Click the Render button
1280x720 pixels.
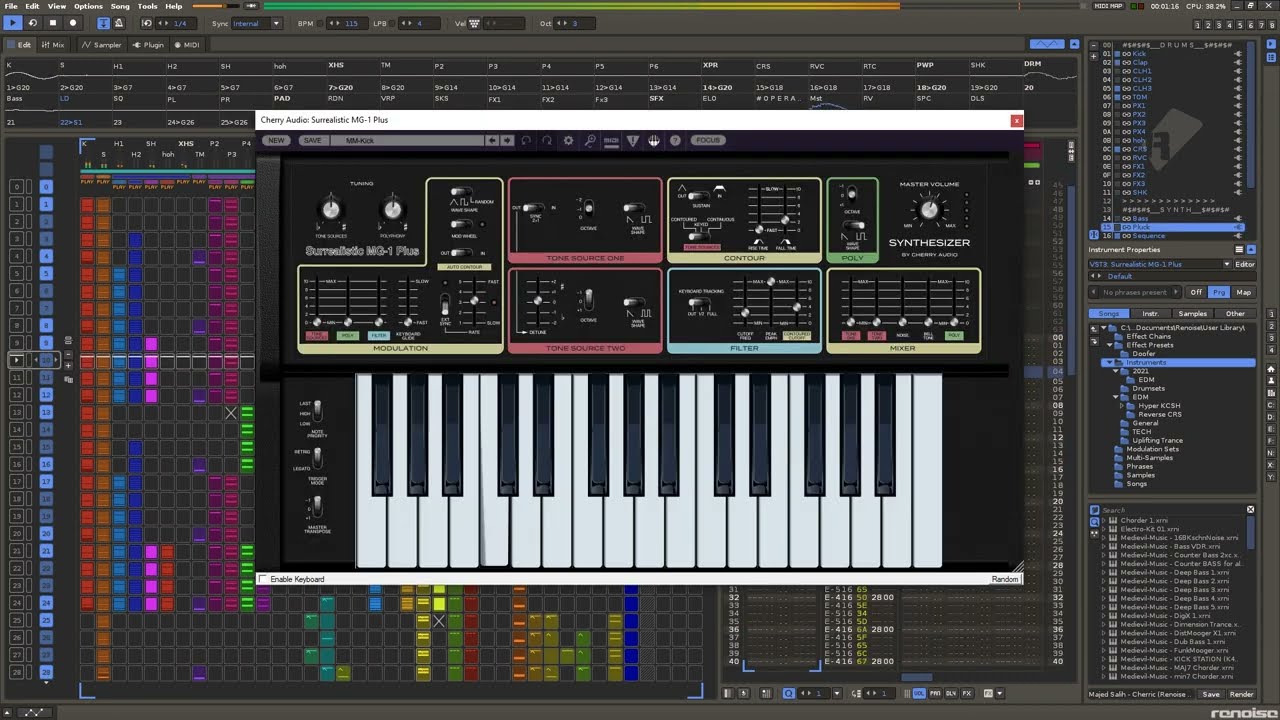coord(1241,694)
